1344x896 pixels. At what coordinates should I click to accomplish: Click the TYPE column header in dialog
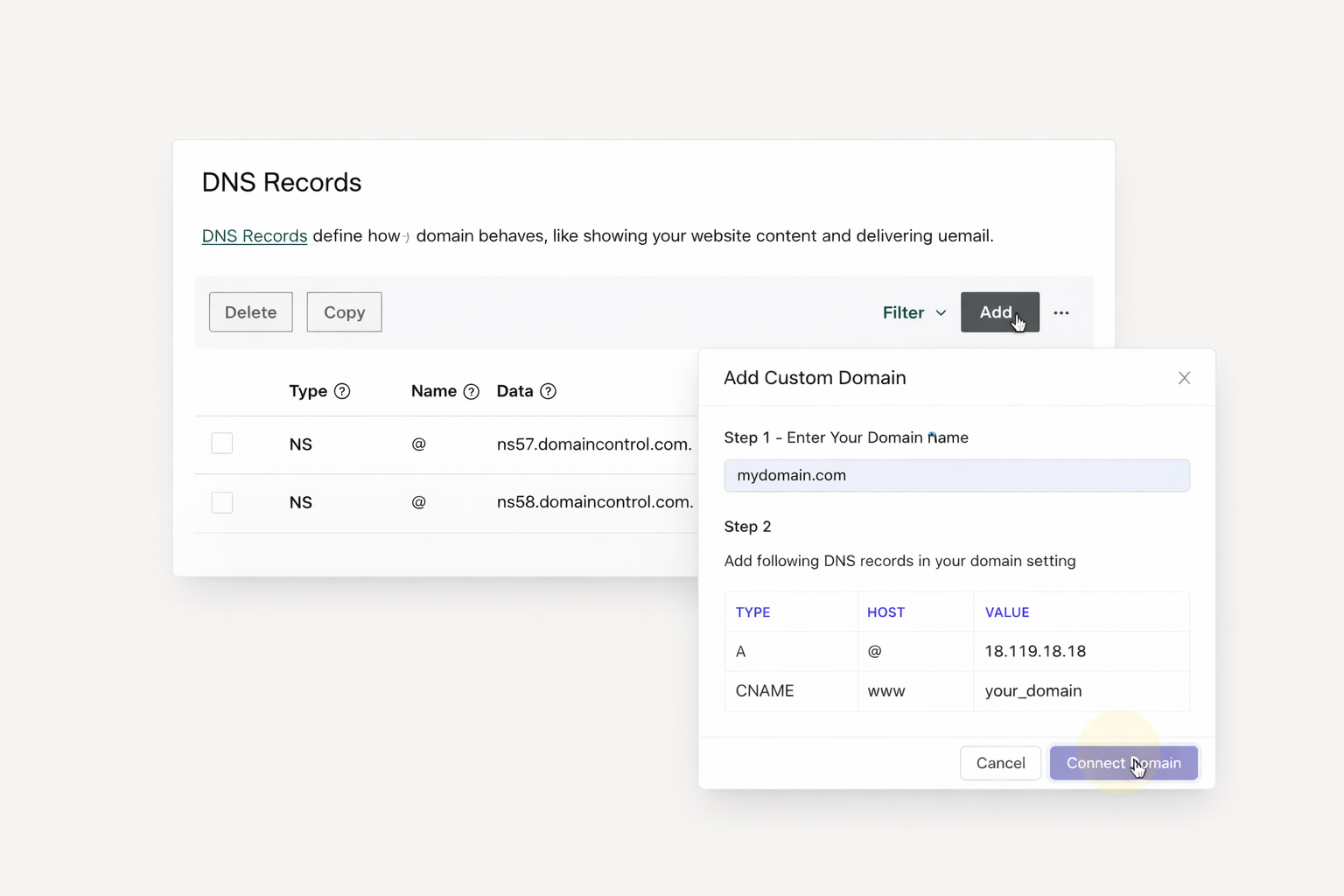coord(752,612)
